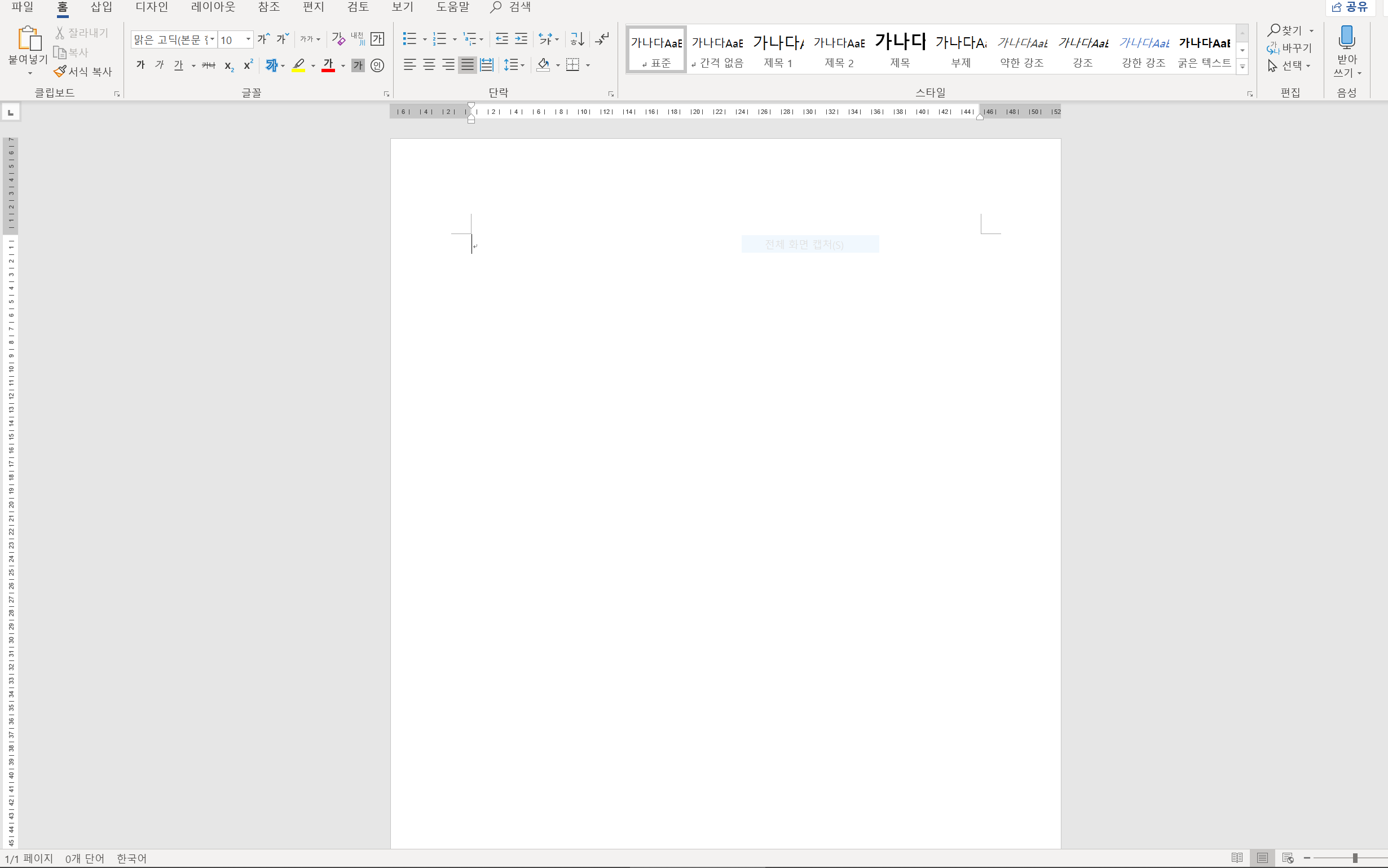Screen dimensions: 1388x868
Task: Toggle strikethrough formatting
Action: (x=208, y=65)
